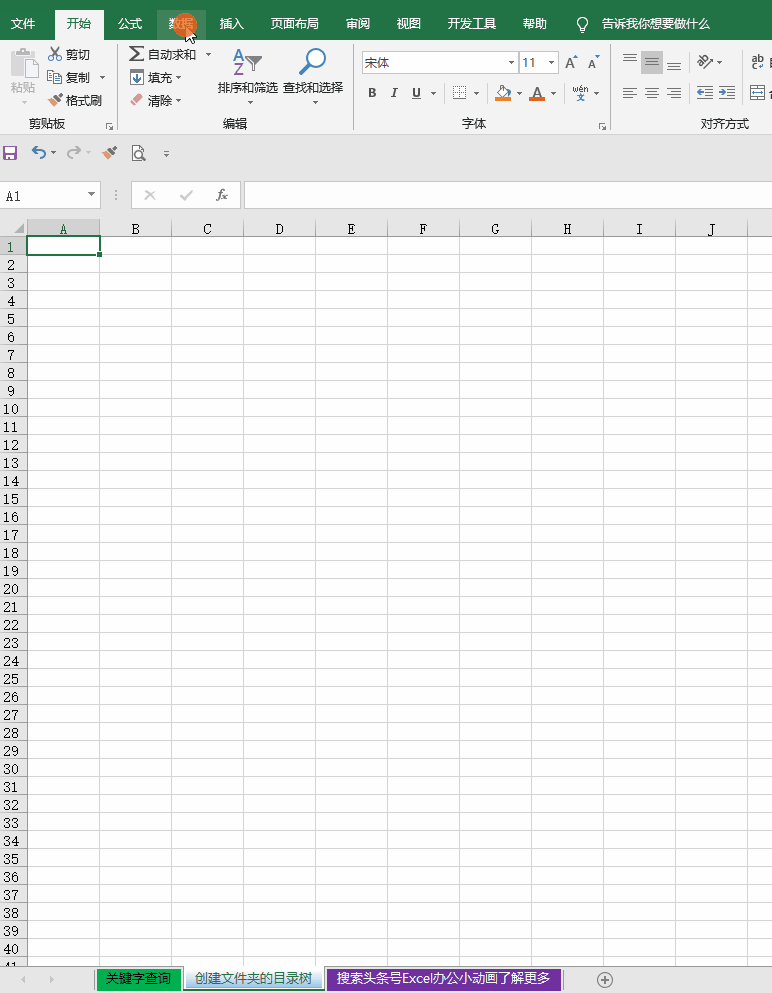
Task: Toggle middle vertical alignment
Action: [652, 61]
